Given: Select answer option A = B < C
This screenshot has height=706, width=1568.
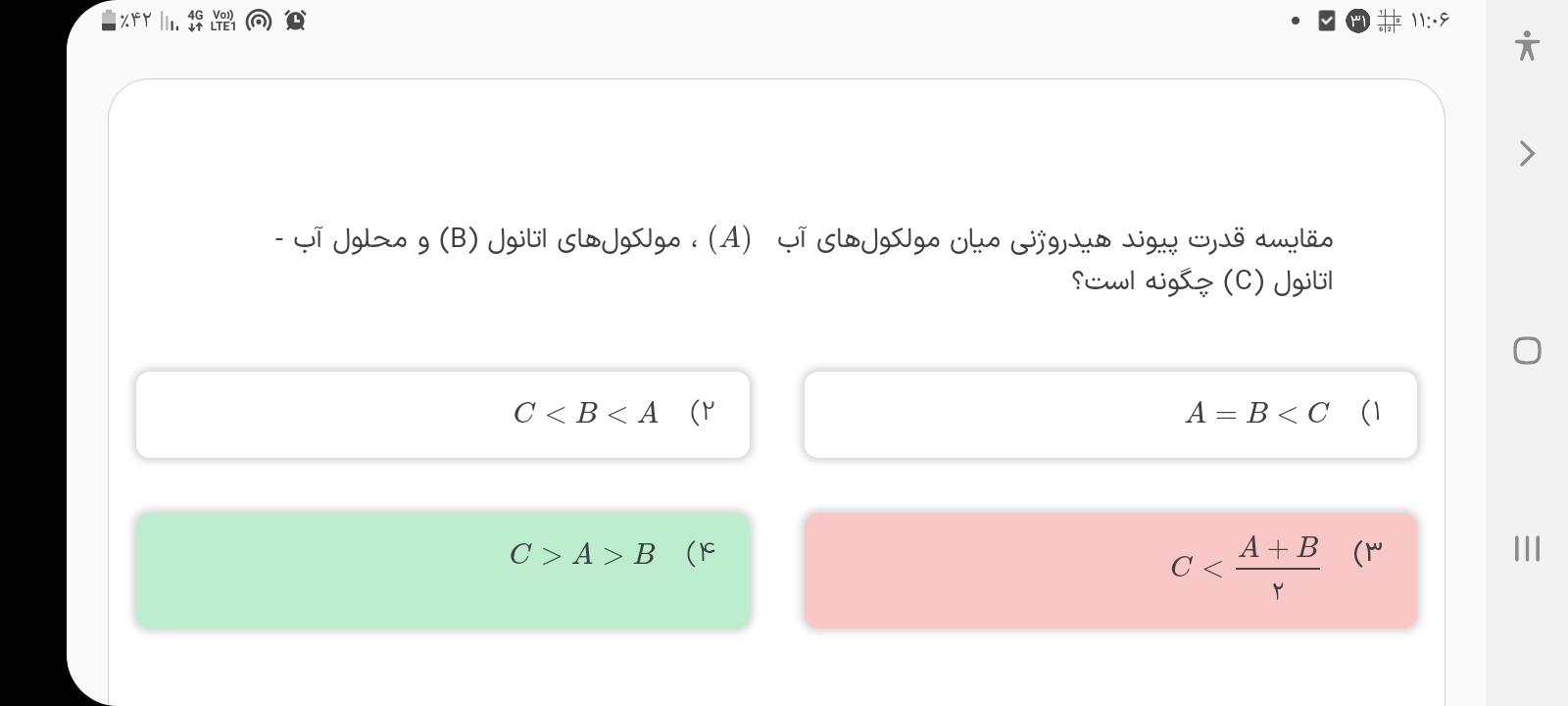Looking at the screenshot, I should click(x=1110, y=414).
